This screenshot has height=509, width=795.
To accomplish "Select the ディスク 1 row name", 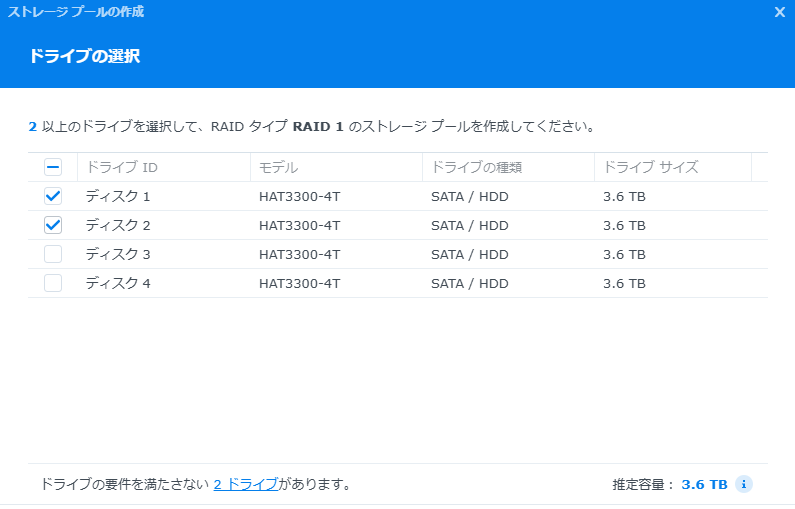I will (118, 196).
